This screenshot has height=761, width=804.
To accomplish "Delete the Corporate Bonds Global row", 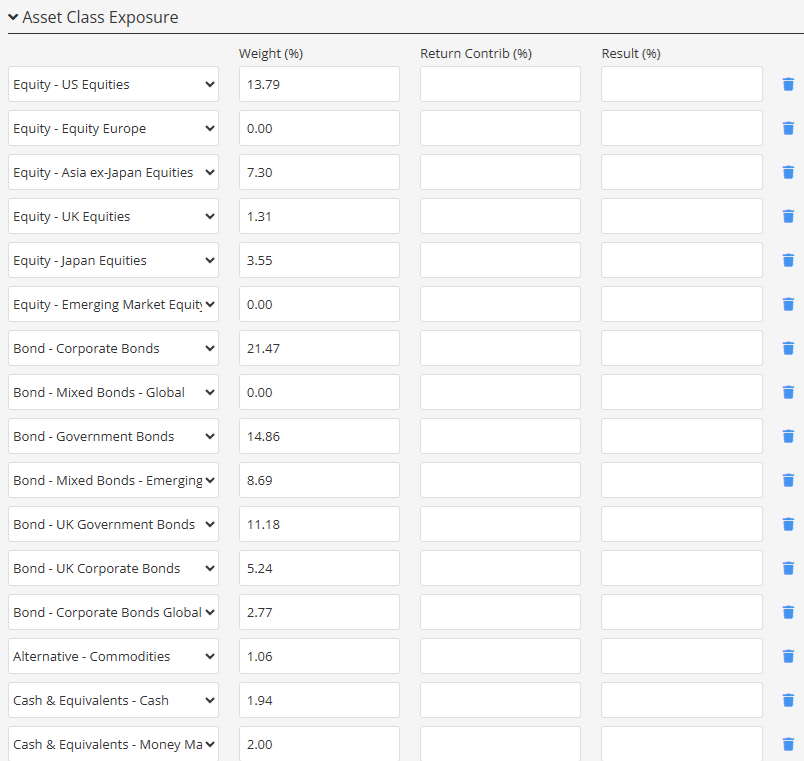I will tap(788, 613).
